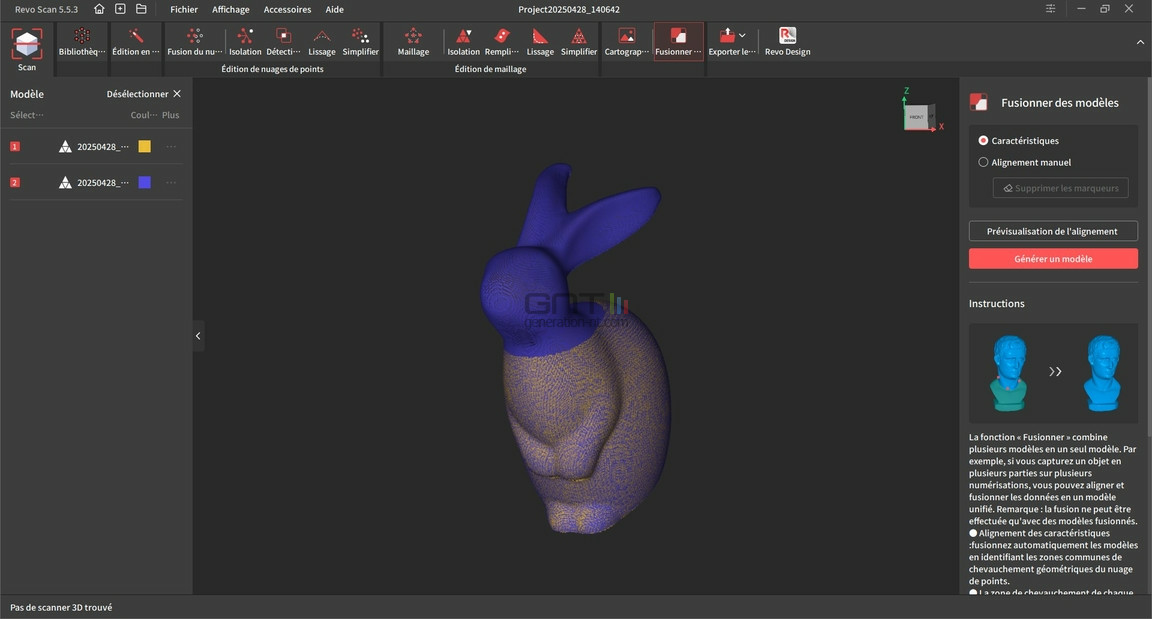Click the Instructions heading
The height and width of the screenshot is (619, 1152).
click(x=996, y=303)
